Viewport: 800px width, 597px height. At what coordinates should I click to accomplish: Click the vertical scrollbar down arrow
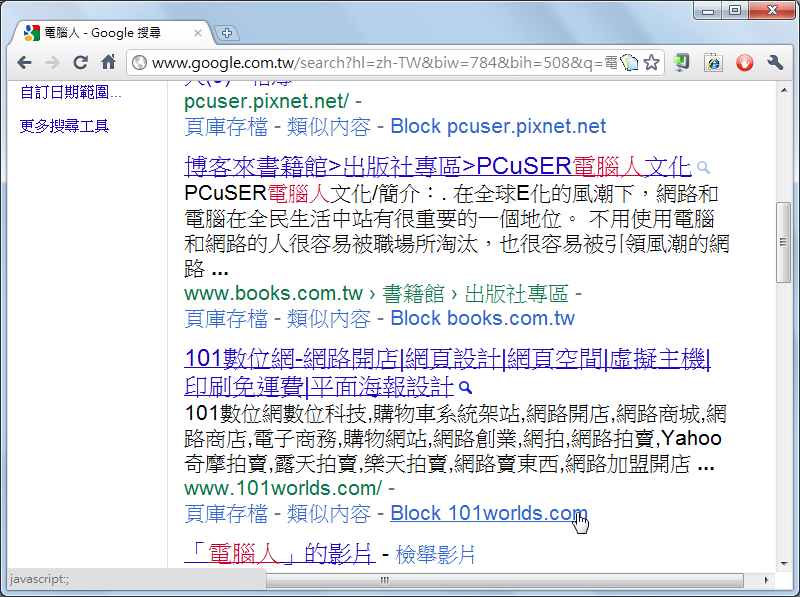(784, 564)
